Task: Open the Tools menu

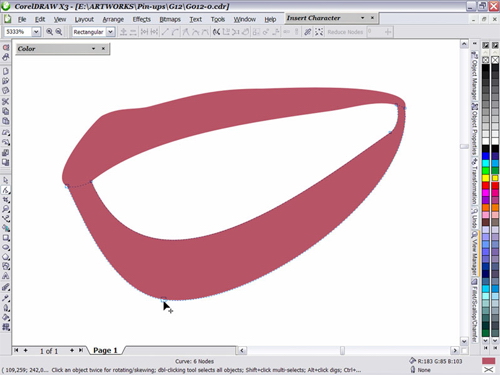Action: [x=218, y=19]
